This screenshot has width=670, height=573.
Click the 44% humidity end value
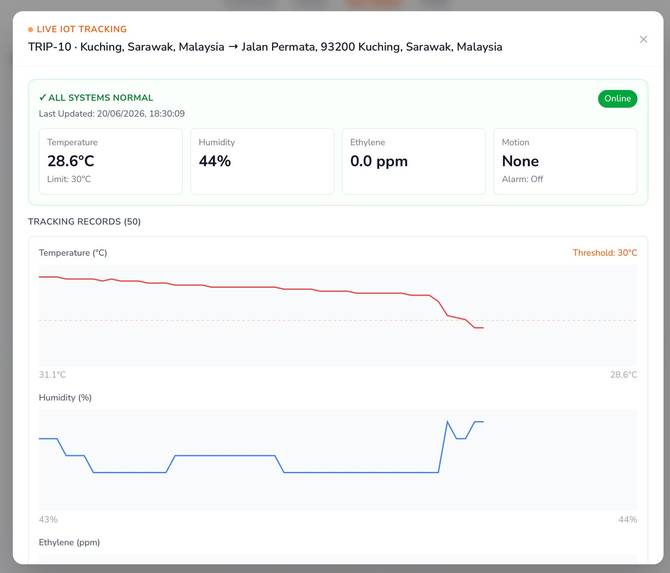(627, 519)
